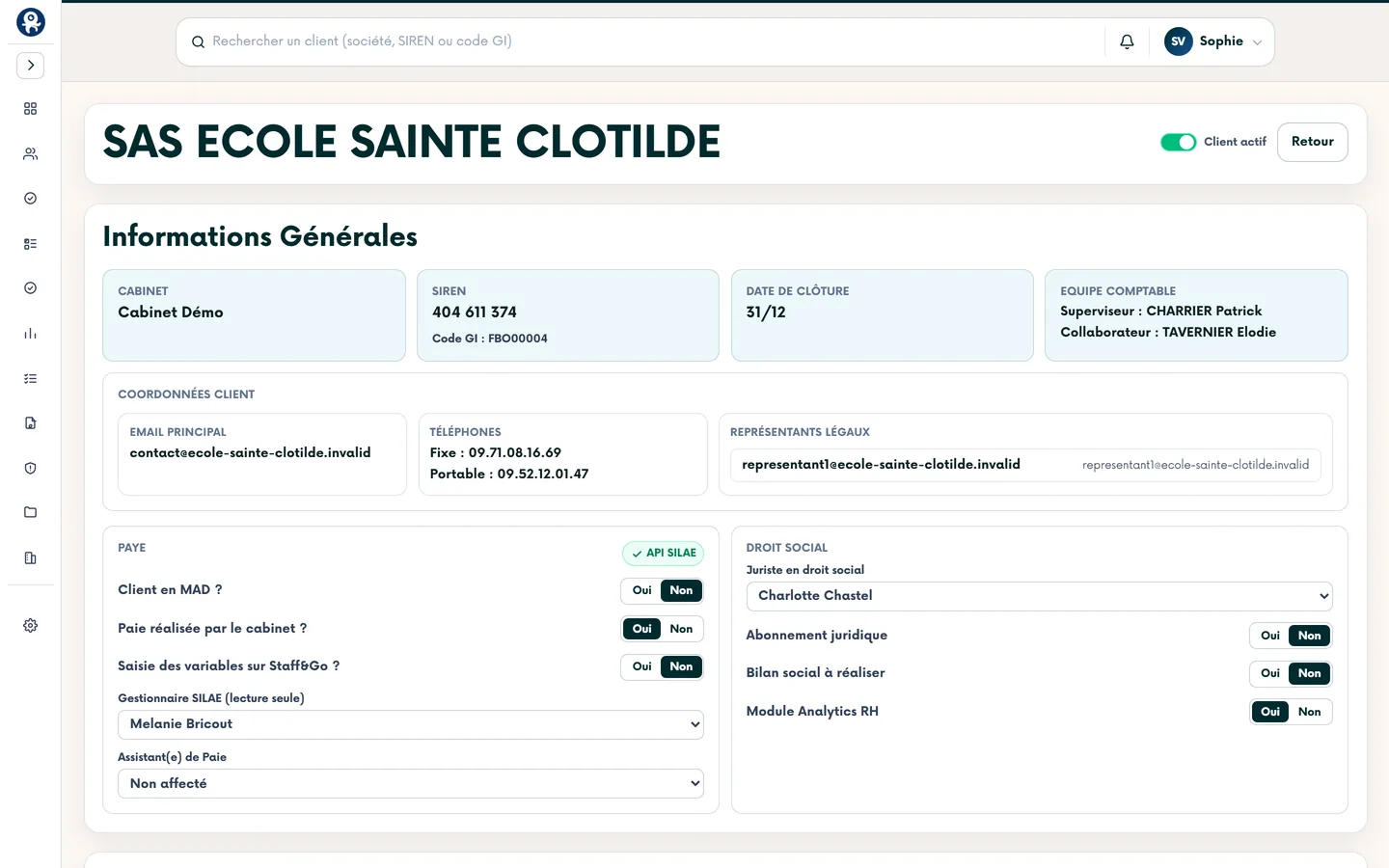This screenshot has height=868, width=1389.
Task: Toggle the Client actif switch
Action: click(x=1178, y=142)
